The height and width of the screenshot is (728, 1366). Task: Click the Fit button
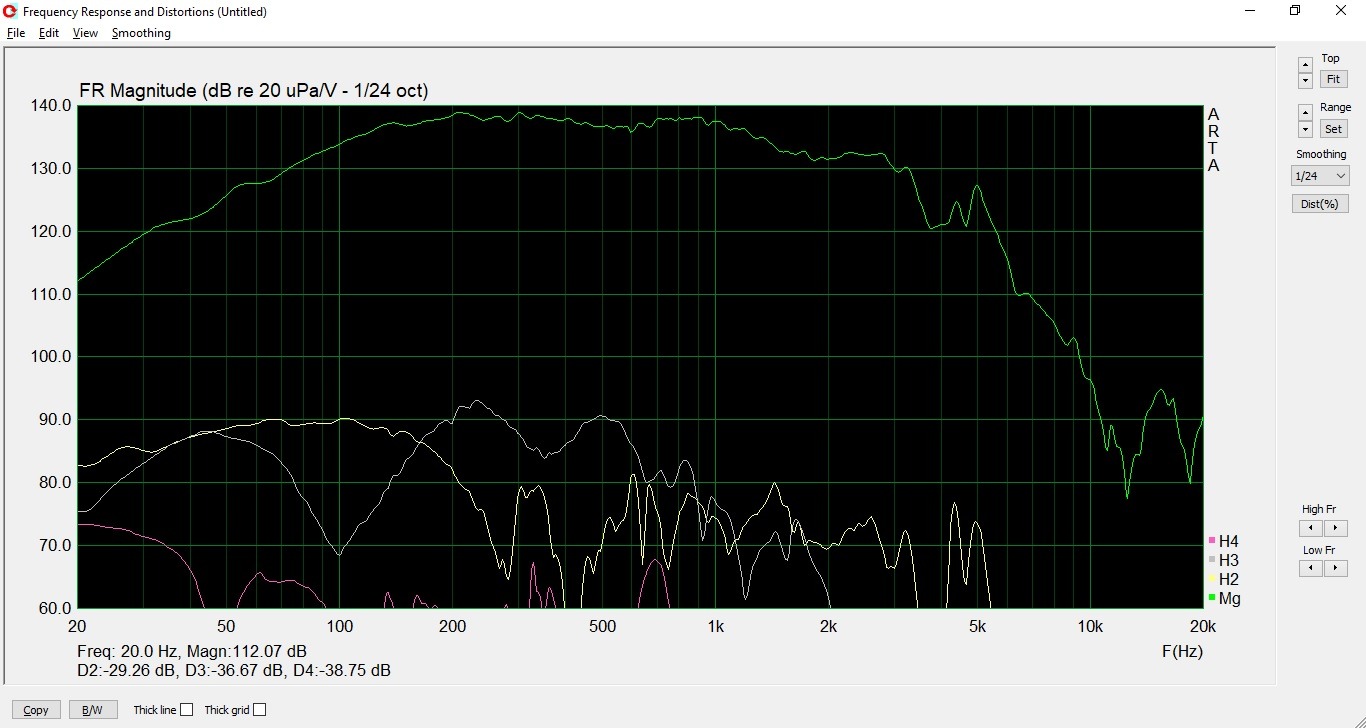[x=1333, y=79]
